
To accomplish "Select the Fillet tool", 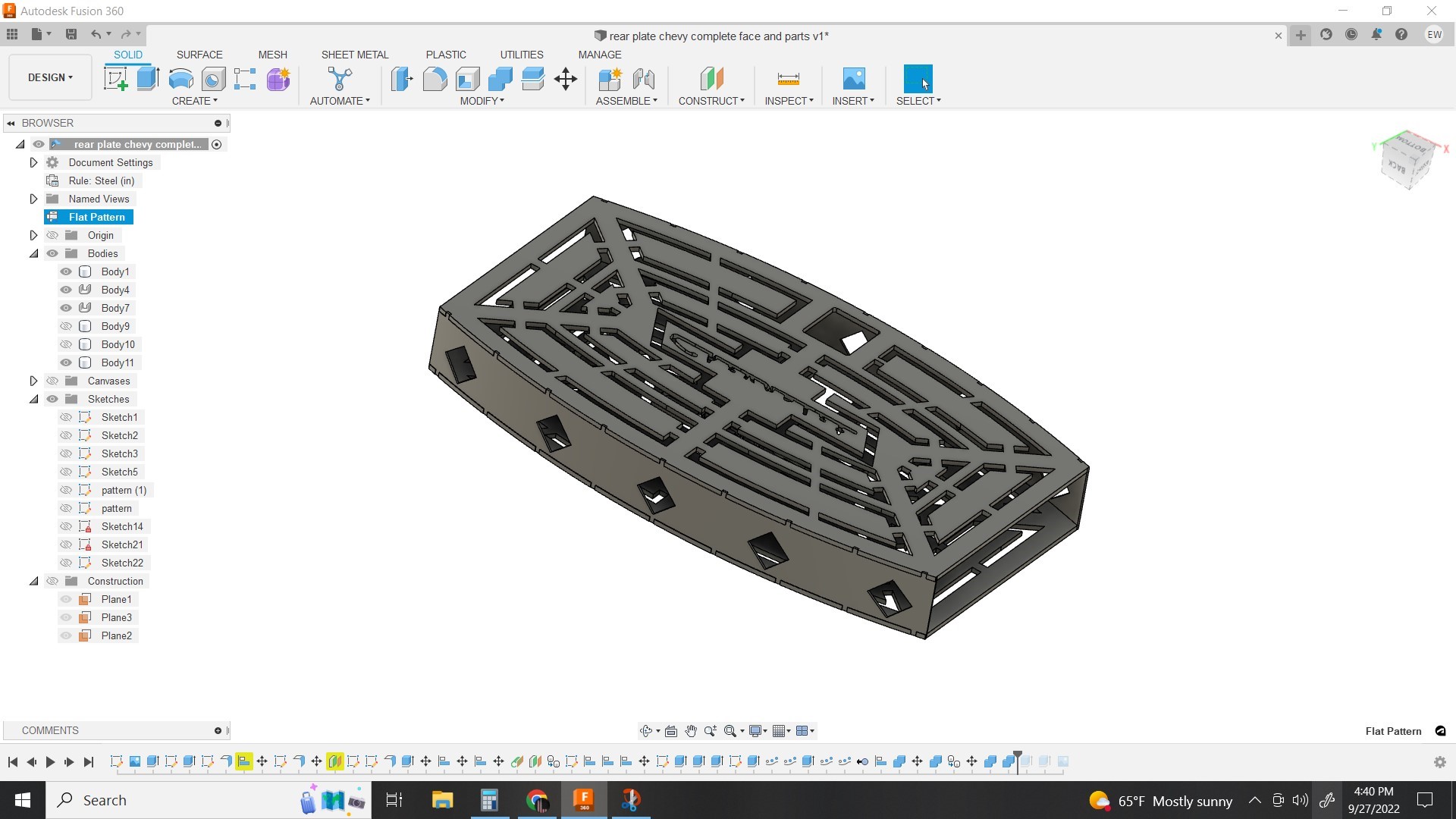I will click(x=435, y=78).
